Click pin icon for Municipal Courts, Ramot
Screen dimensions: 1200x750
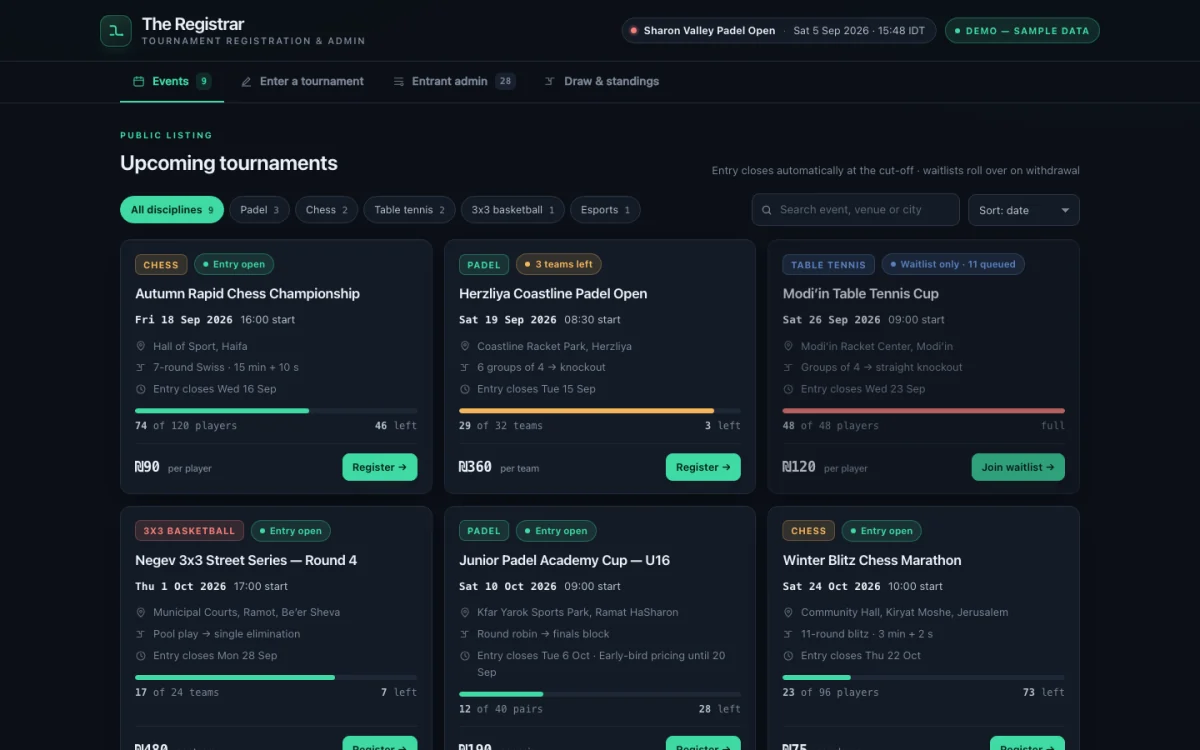point(141,612)
